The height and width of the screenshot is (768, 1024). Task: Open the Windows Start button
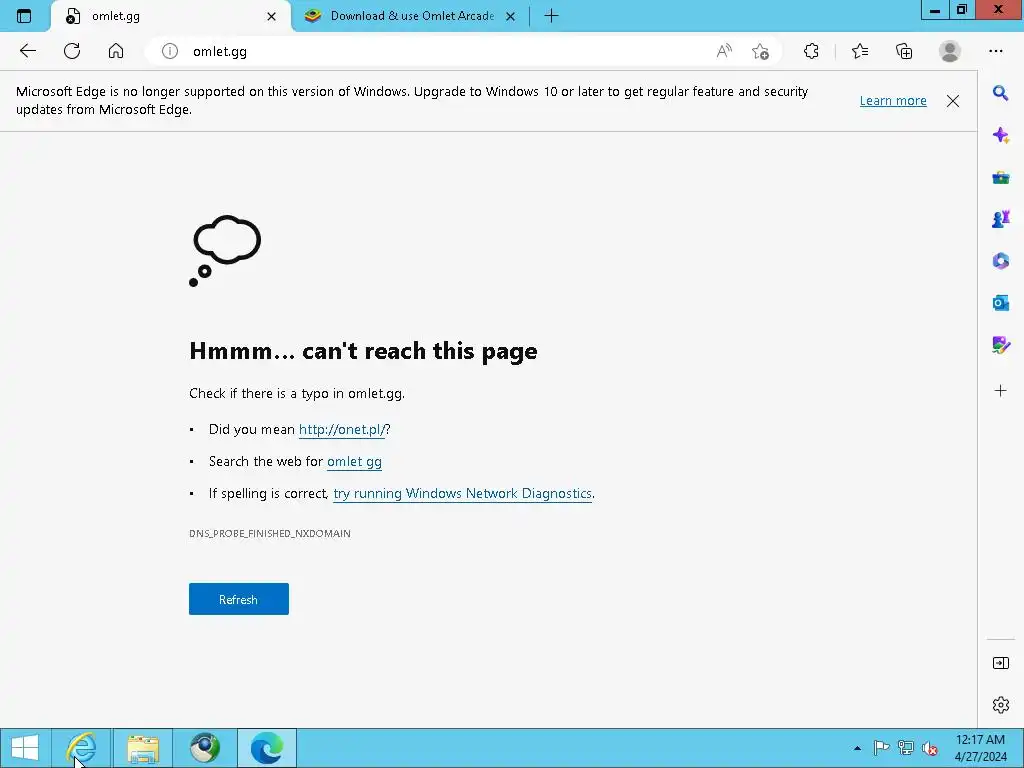click(x=25, y=748)
